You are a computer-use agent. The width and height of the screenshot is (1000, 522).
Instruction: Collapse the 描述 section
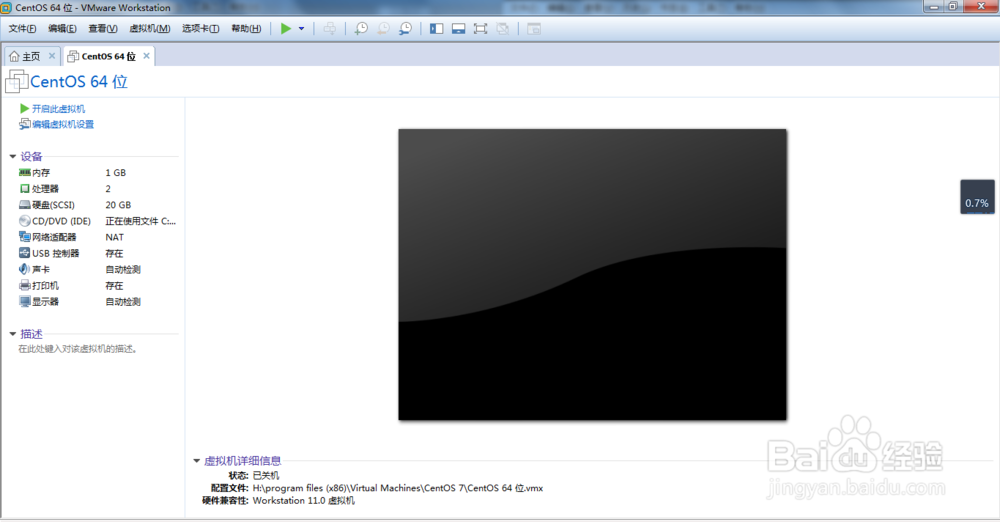pos(13,334)
